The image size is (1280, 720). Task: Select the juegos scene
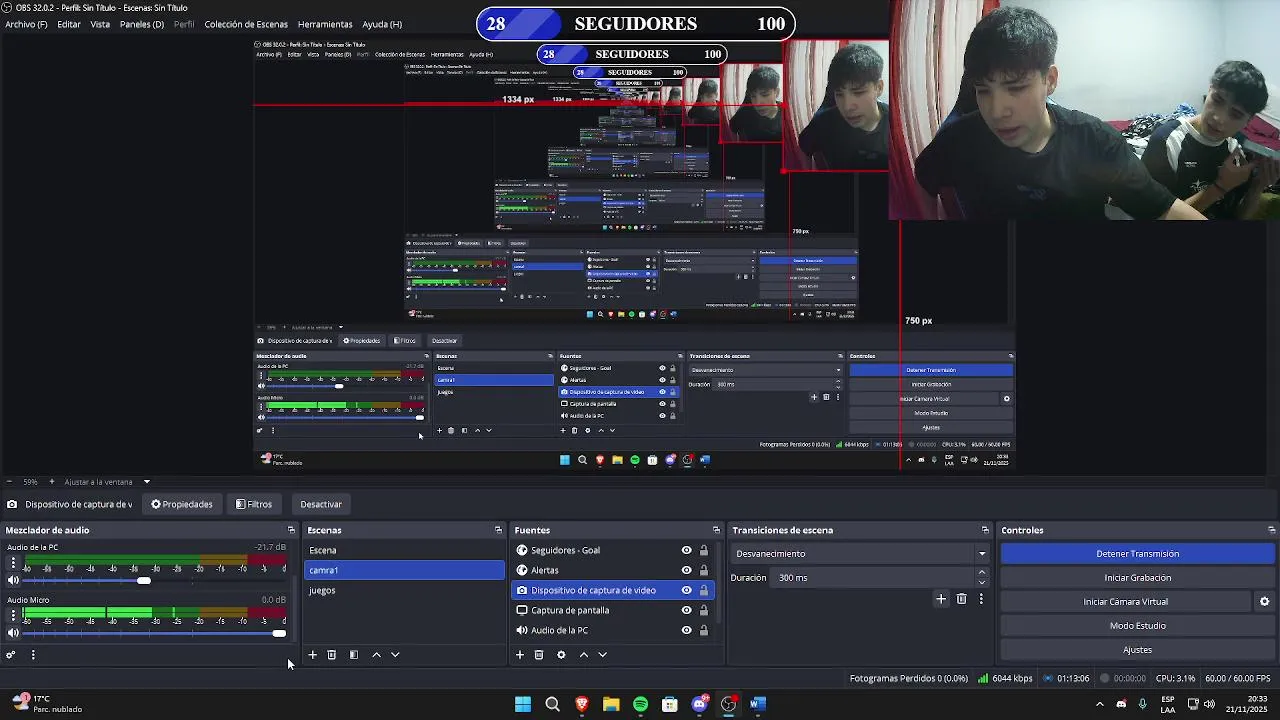(x=404, y=590)
